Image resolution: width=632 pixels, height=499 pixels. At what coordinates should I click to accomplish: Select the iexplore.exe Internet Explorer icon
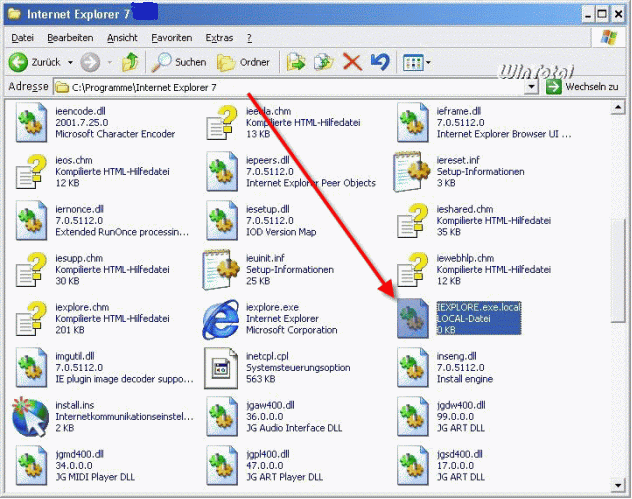point(221,319)
